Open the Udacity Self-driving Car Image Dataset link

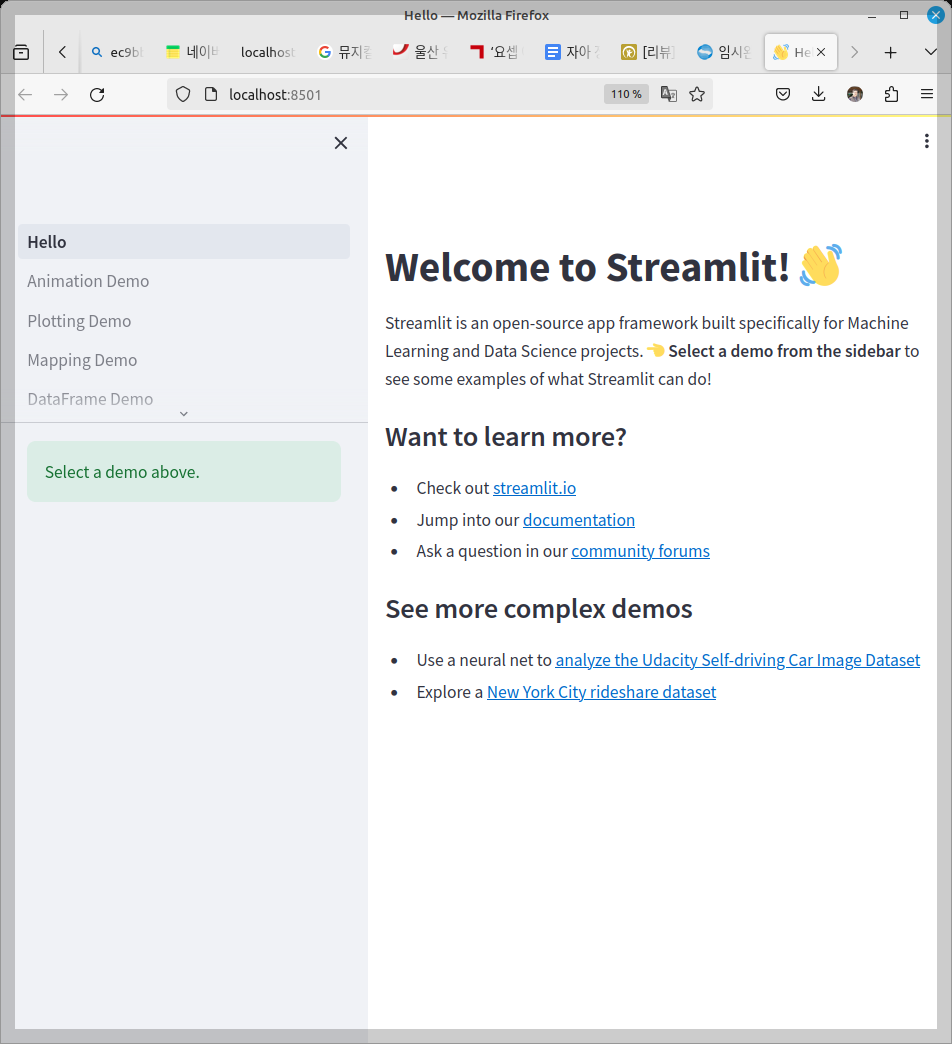[x=738, y=660]
